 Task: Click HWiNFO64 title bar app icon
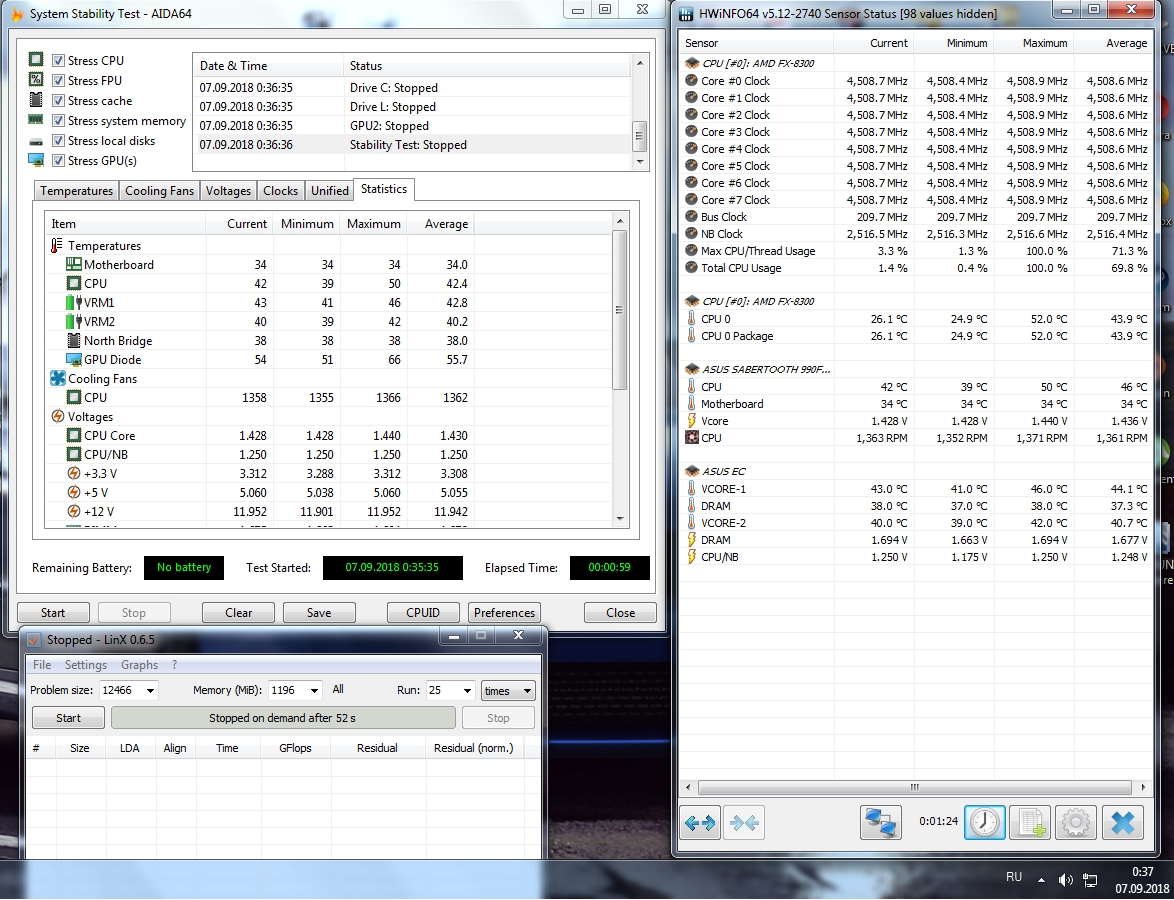click(686, 13)
